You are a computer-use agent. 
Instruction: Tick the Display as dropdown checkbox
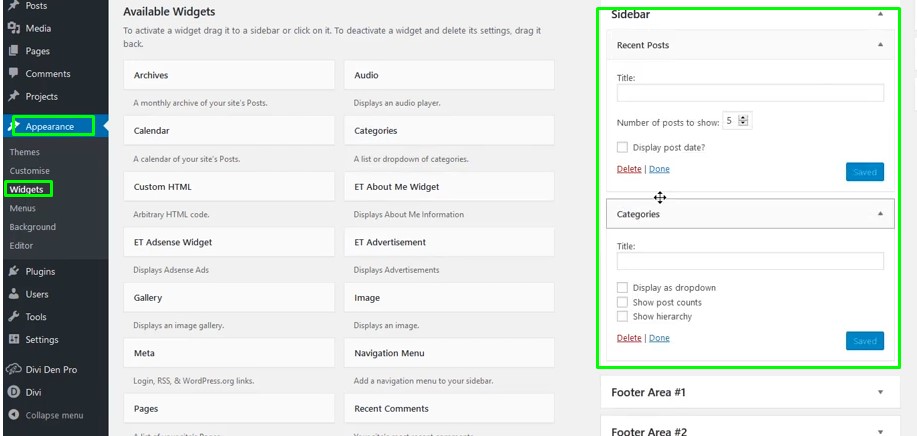(622, 288)
